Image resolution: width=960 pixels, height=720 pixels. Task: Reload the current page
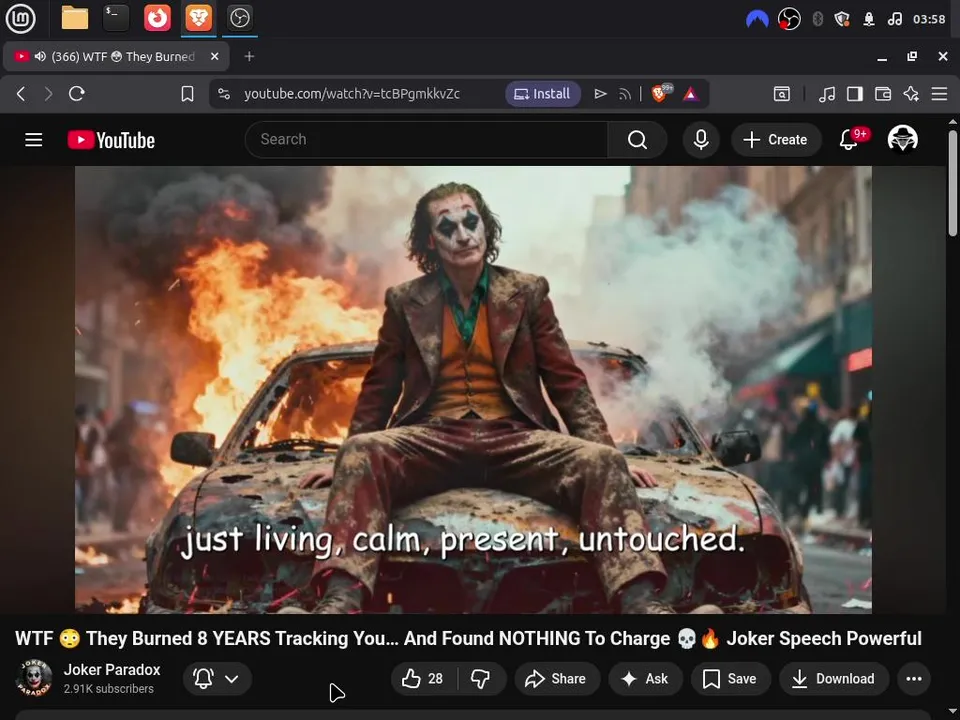(77, 94)
